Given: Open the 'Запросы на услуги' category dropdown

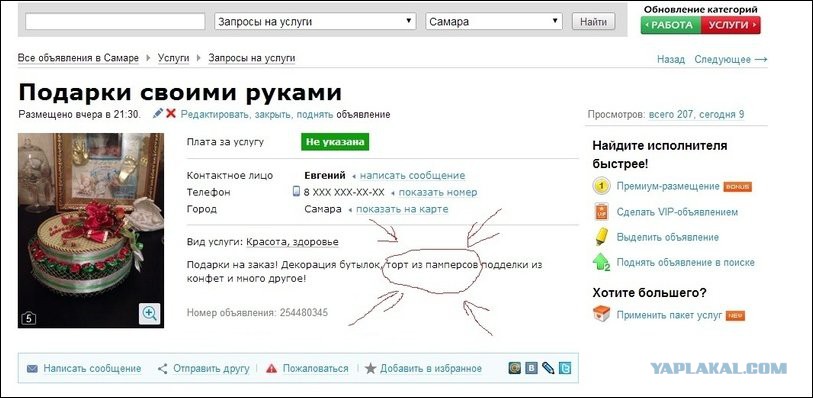Looking at the screenshot, I should pos(315,21).
